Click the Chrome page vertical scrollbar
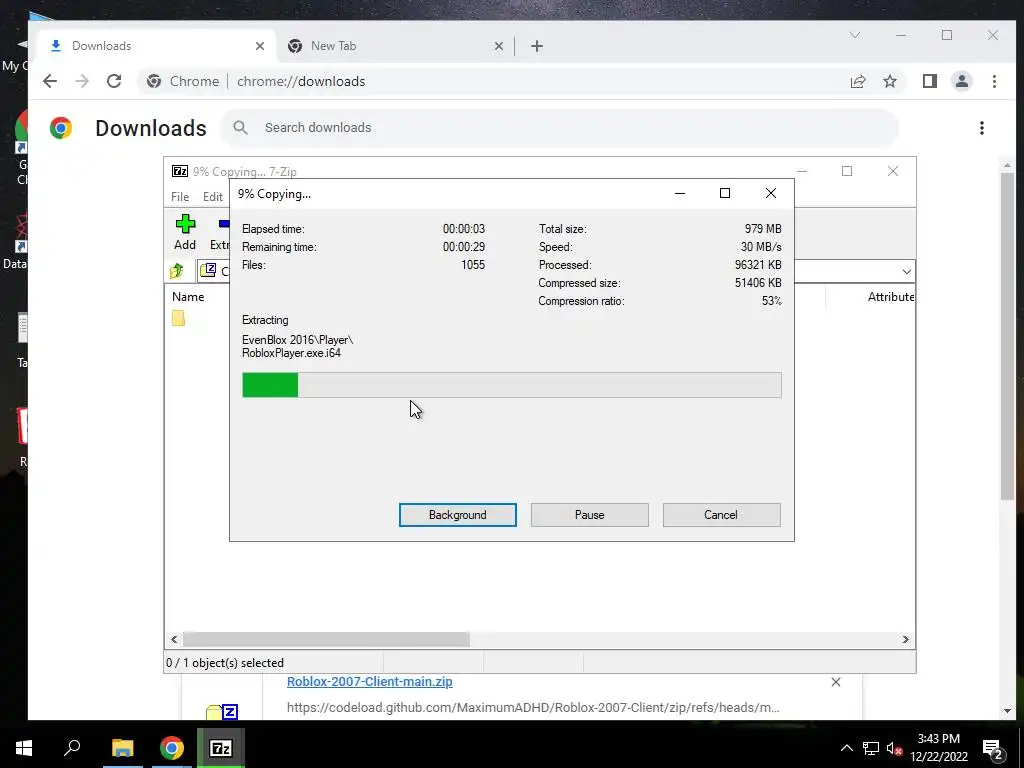 (x=1007, y=336)
